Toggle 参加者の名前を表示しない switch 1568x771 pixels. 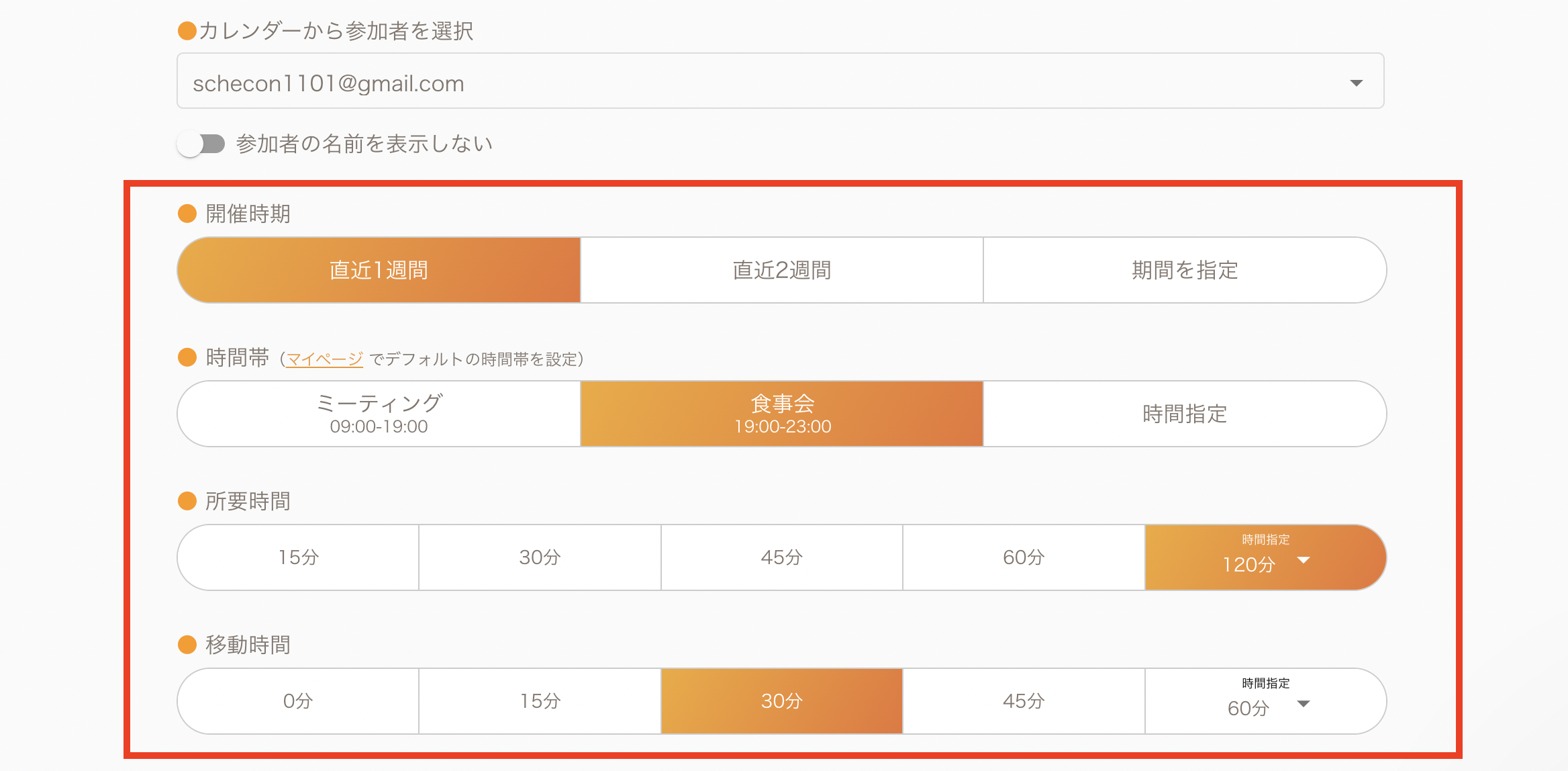click(201, 144)
